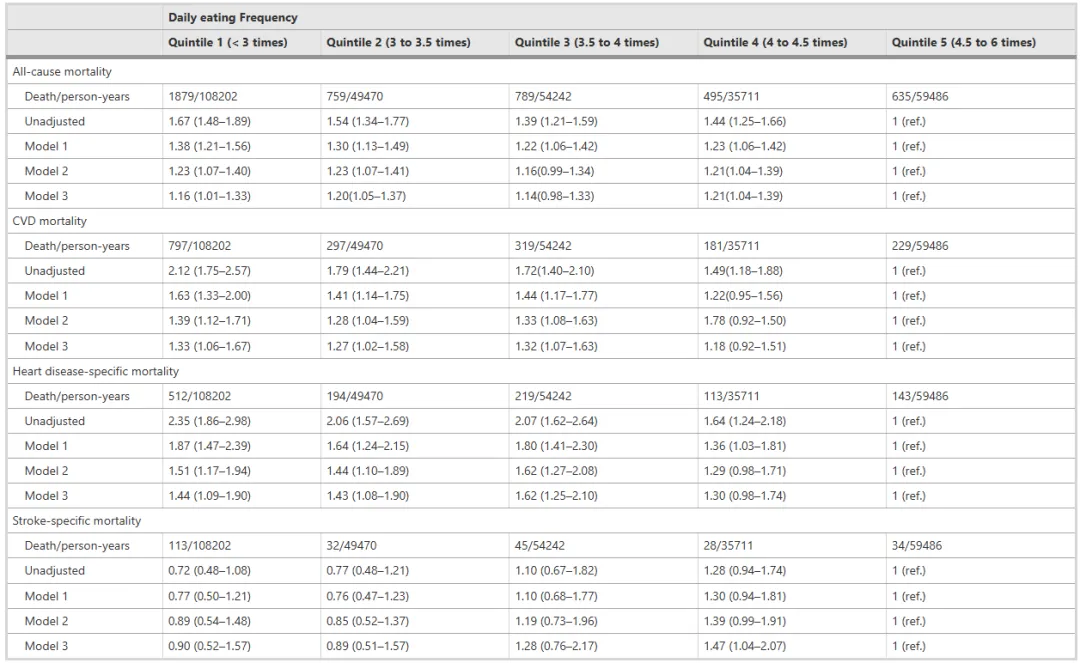The image size is (1080, 663).
Task: Click the cell showing 1.67 (1.48–1.89)
Action: click(242, 121)
